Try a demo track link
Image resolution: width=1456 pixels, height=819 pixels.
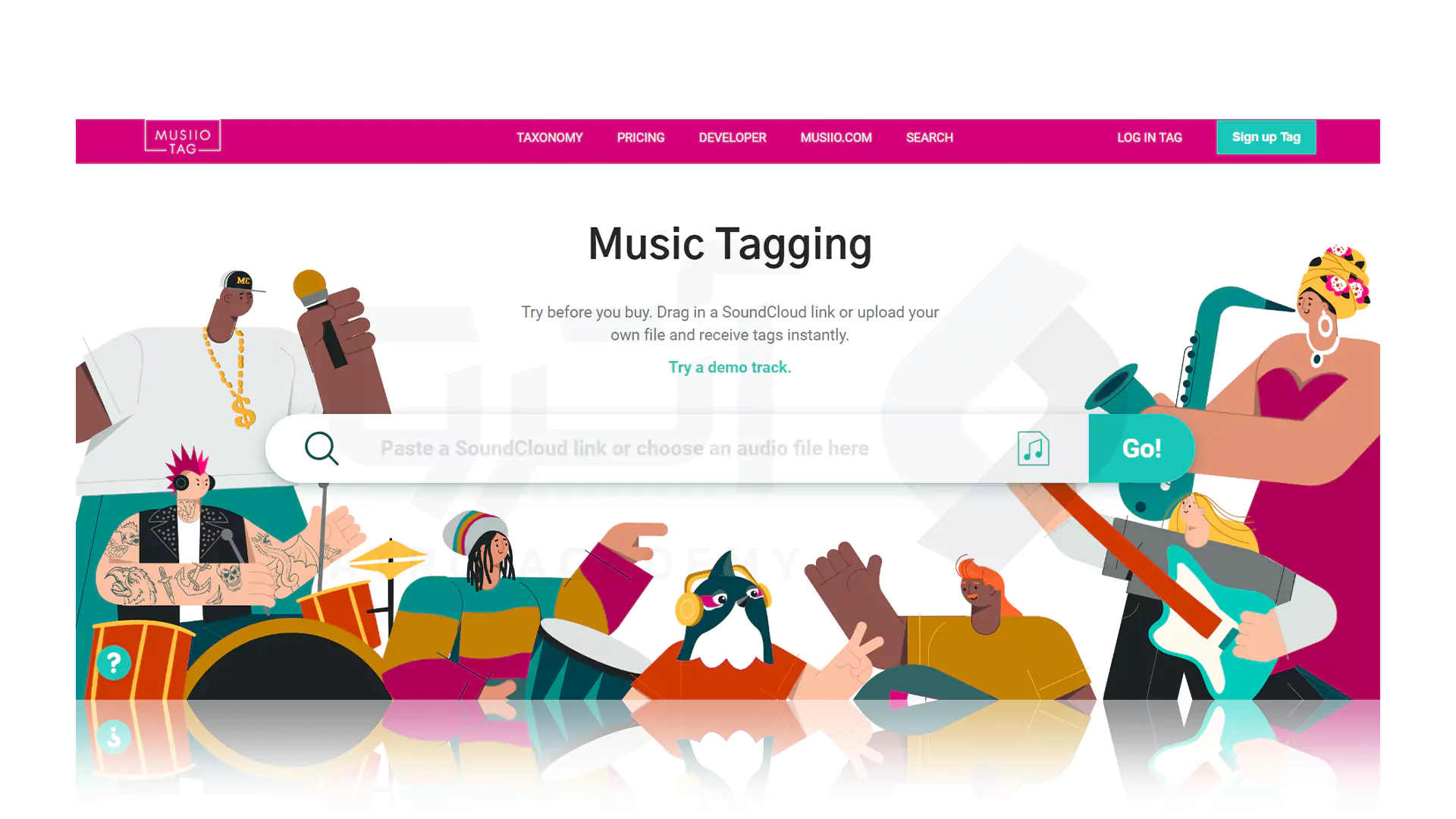coord(730,367)
